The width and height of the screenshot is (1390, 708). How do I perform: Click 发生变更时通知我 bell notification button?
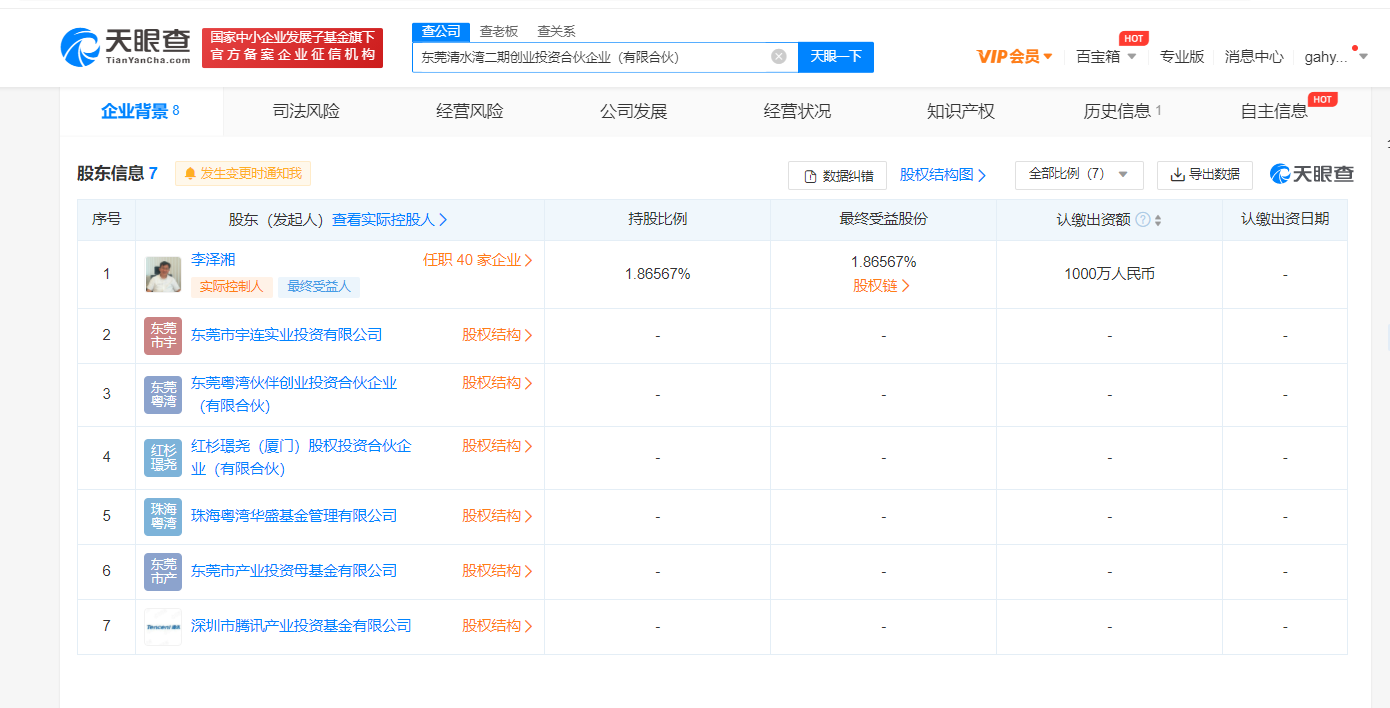[x=243, y=174]
